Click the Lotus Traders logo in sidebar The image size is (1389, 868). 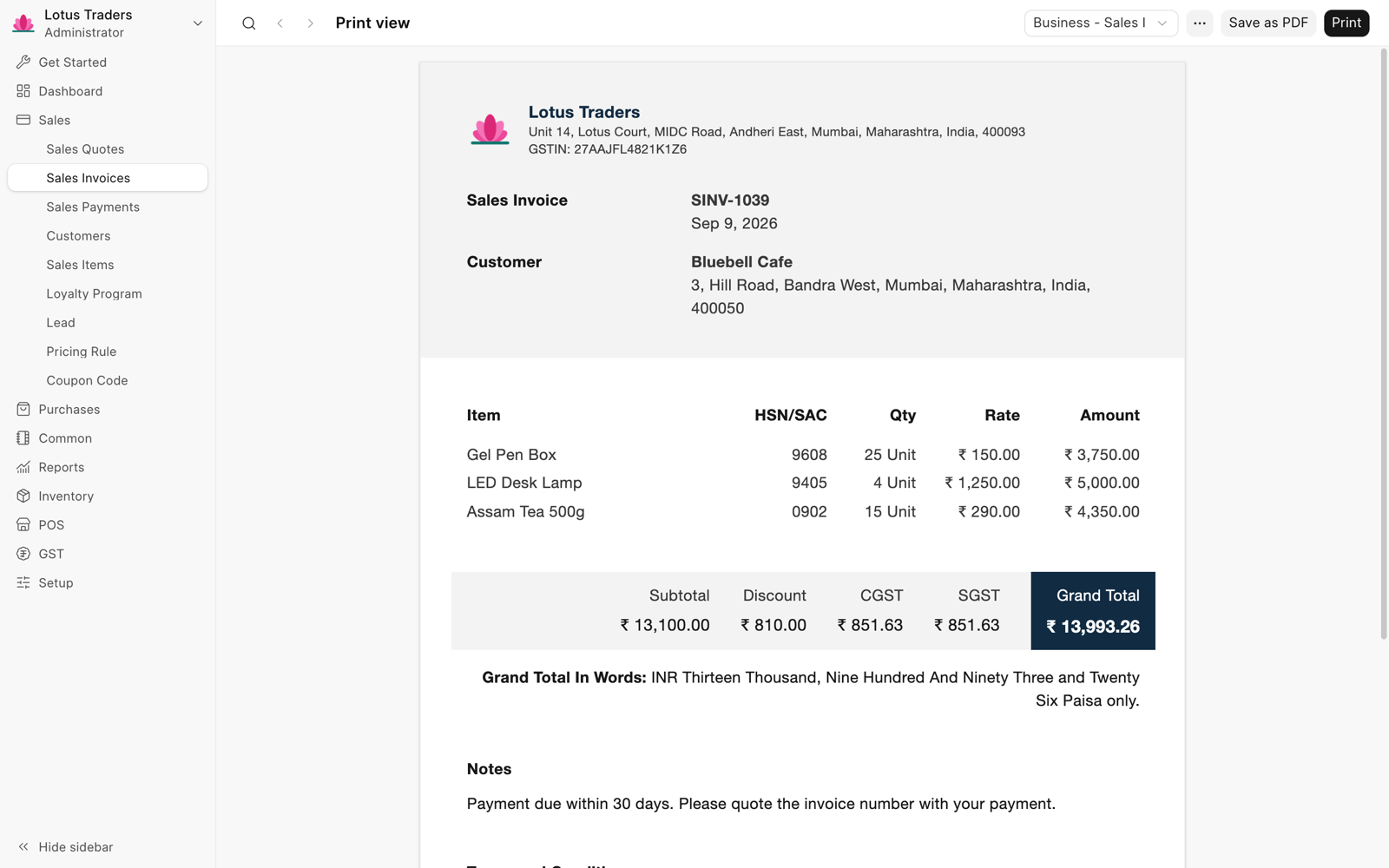(x=23, y=23)
